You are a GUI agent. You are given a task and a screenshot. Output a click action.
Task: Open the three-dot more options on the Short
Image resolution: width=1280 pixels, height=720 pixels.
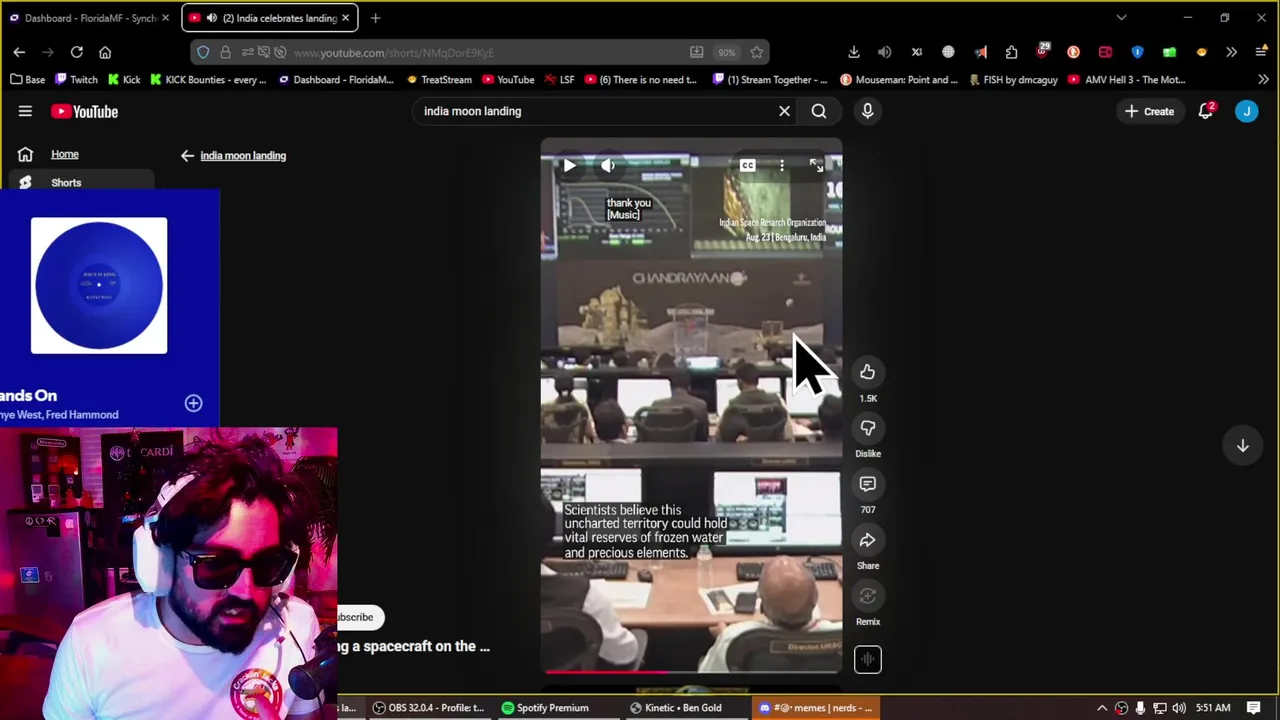coord(782,166)
